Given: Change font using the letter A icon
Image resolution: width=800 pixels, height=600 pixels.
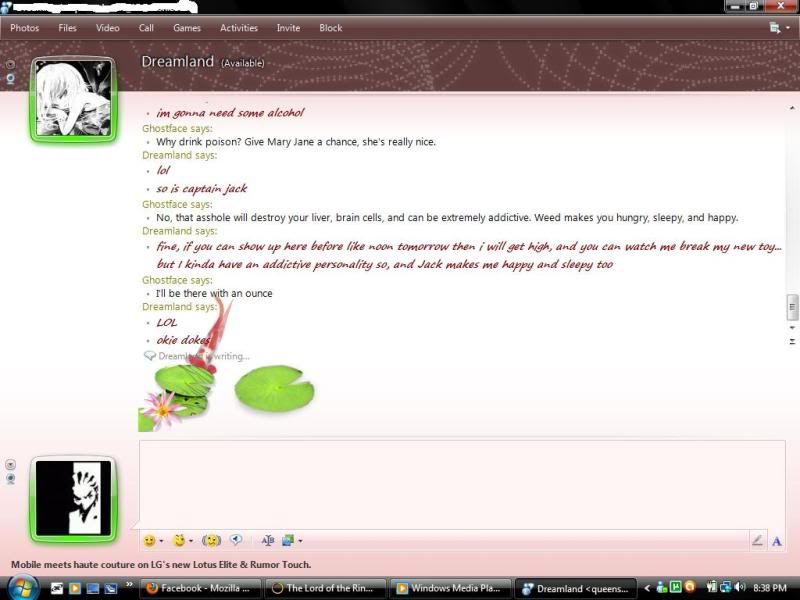Looking at the screenshot, I should pos(776,541).
